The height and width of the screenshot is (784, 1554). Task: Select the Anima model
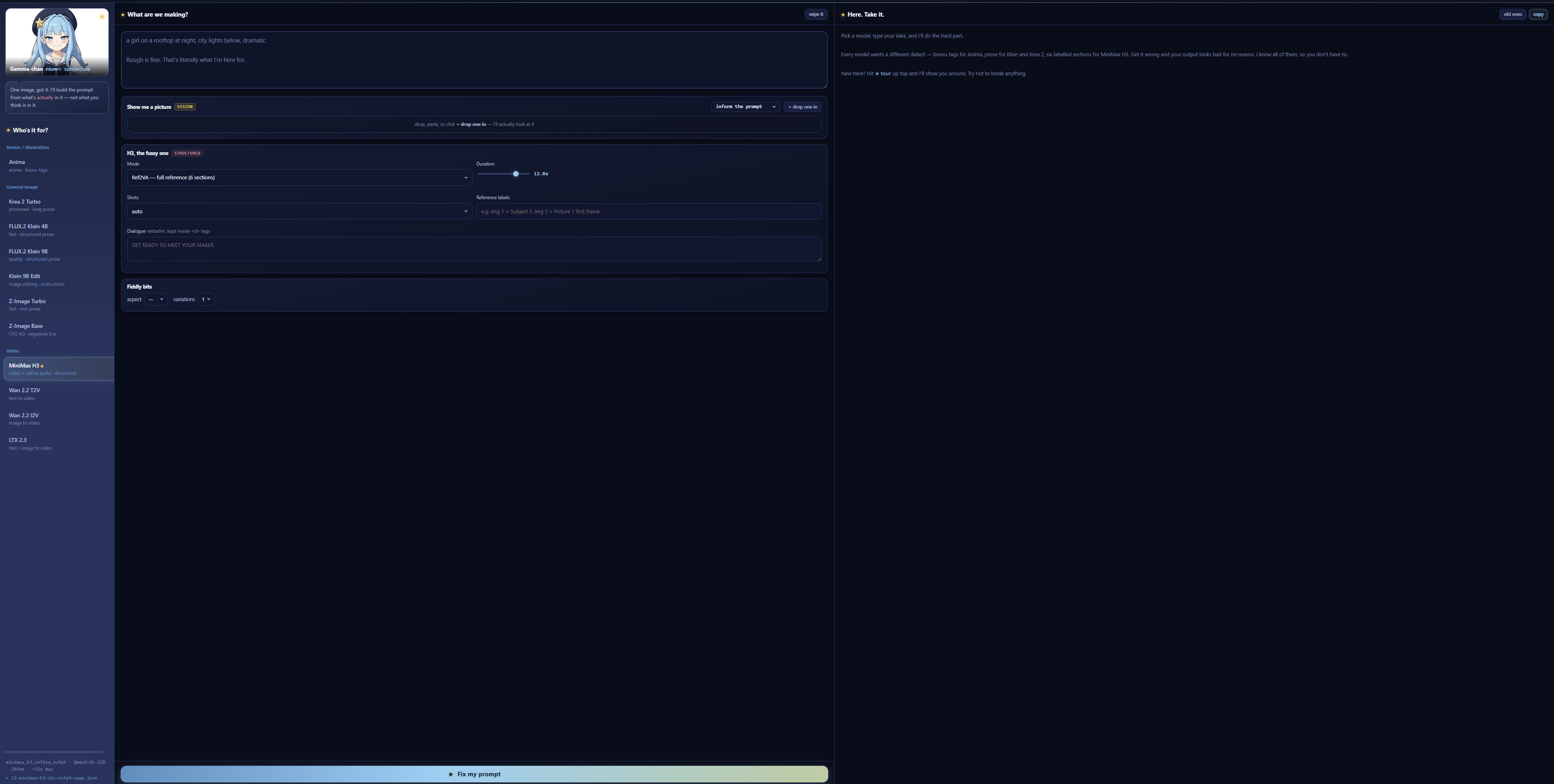59,165
